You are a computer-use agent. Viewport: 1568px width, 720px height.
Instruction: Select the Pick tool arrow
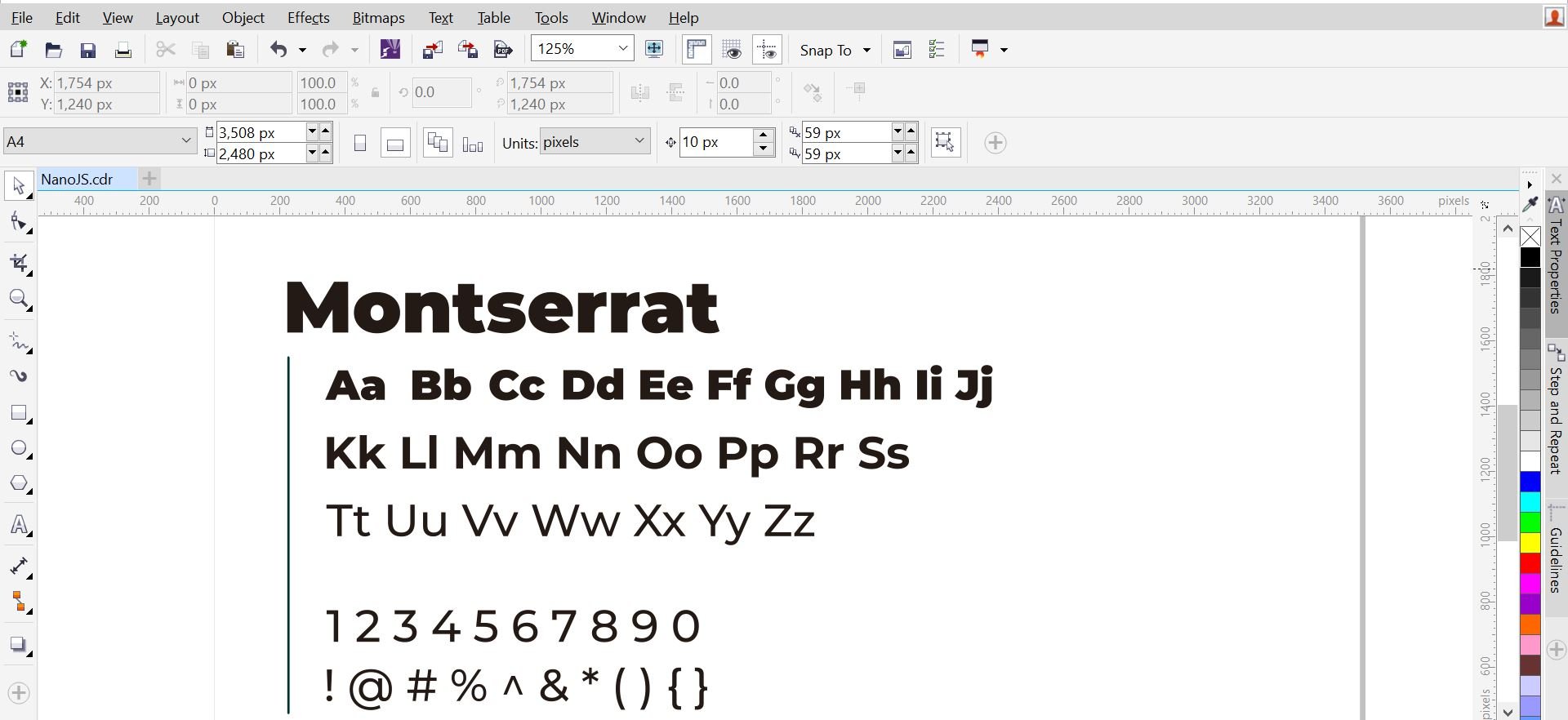20,187
